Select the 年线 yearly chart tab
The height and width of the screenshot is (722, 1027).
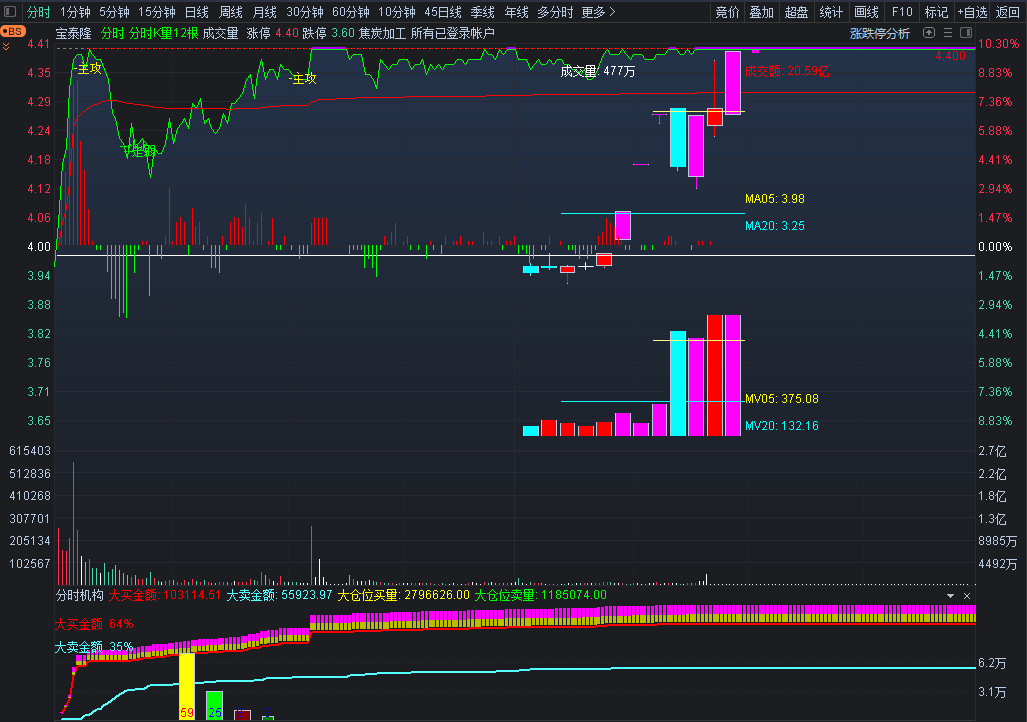[x=516, y=12]
